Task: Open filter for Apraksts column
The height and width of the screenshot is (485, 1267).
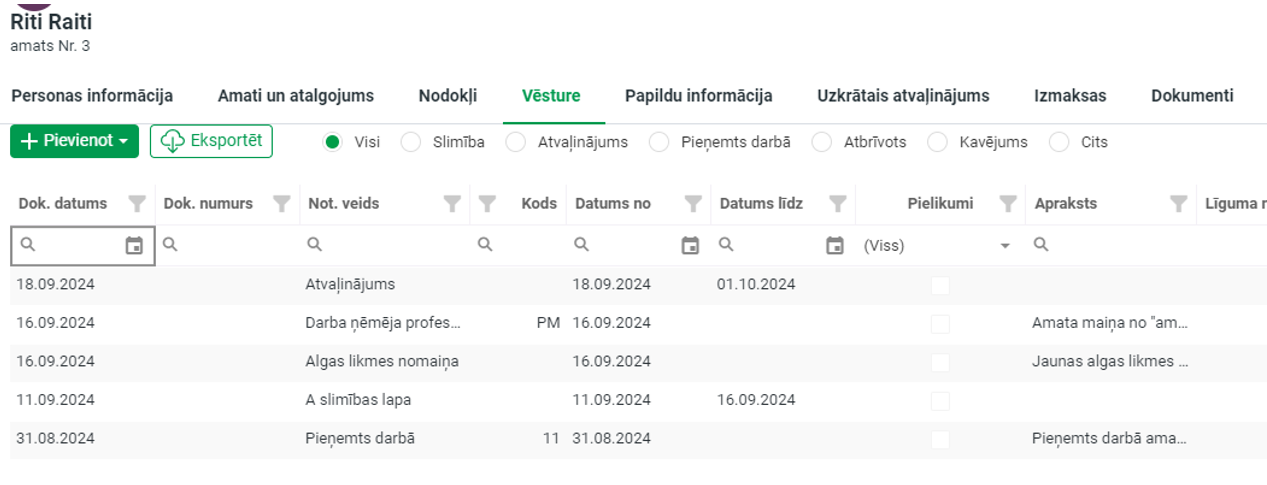Action: point(1179,204)
